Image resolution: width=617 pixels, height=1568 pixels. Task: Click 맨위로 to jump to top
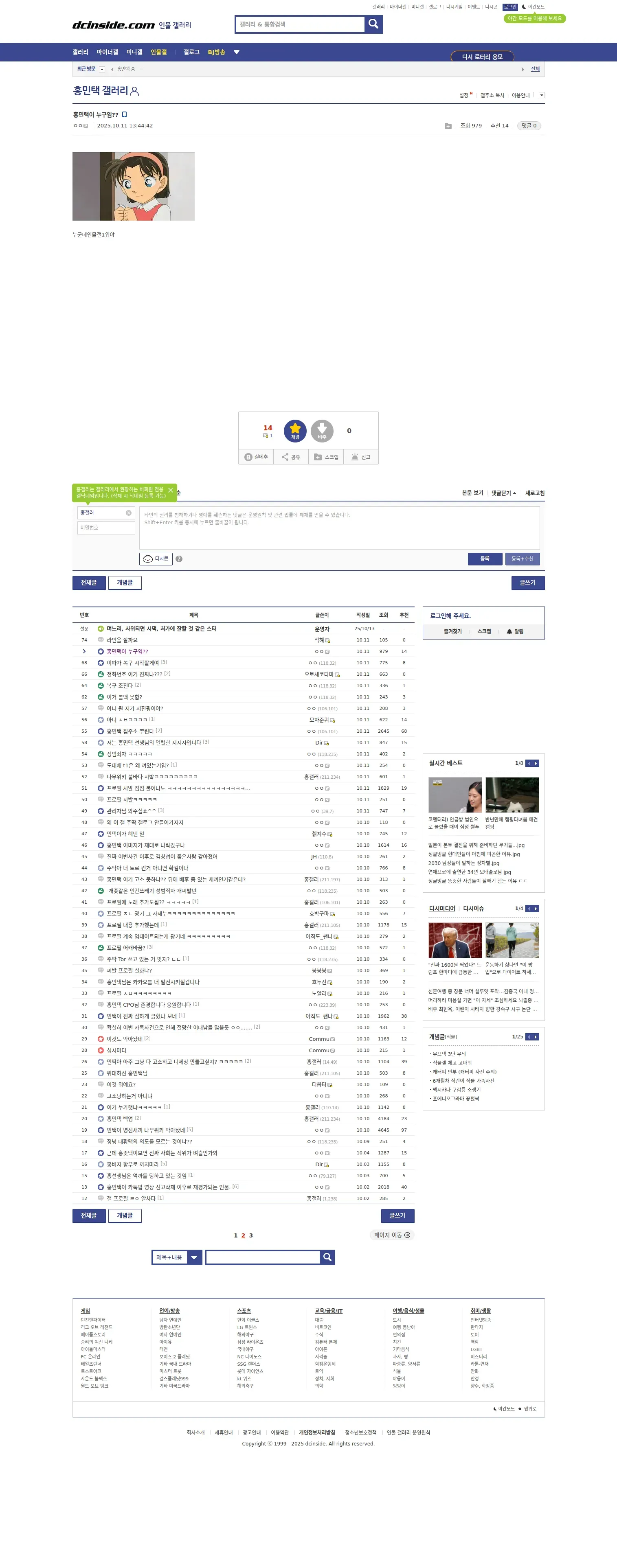pyautogui.click(x=527, y=1409)
